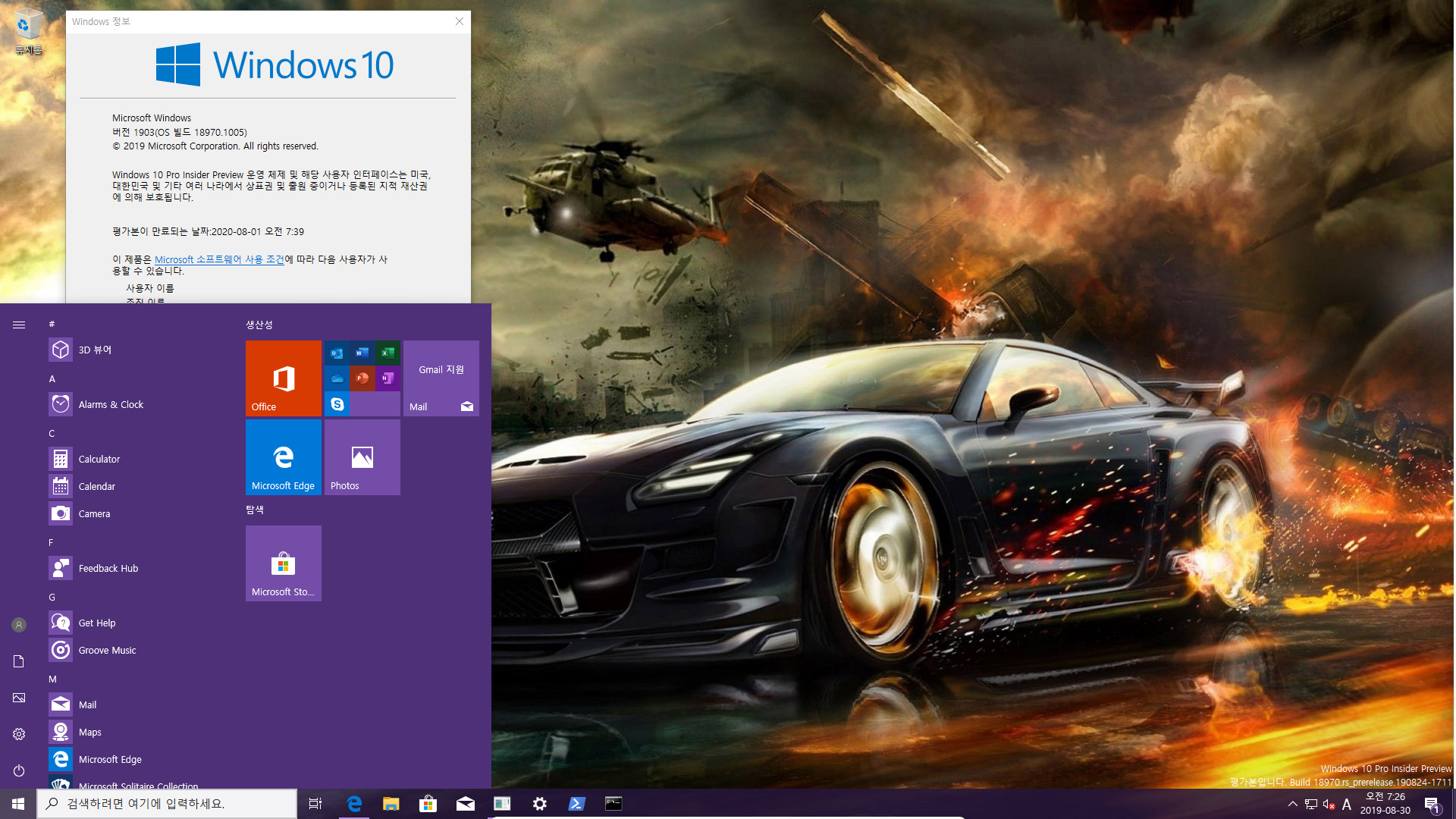This screenshot has width=1456, height=819.
Task: Open Settings from Start sidebar
Action: [x=19, y=734]
